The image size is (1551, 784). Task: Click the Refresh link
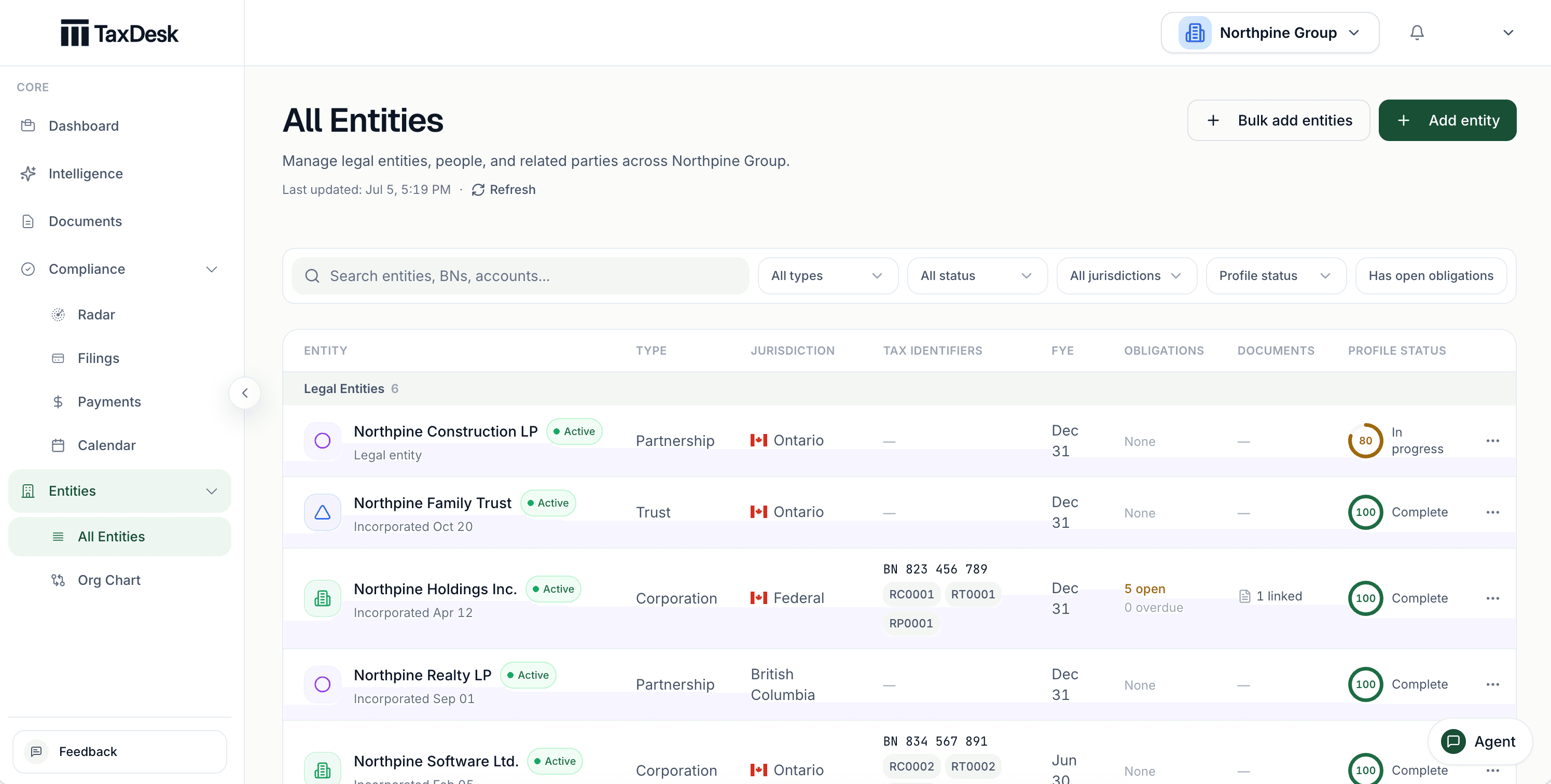point(503,190)
